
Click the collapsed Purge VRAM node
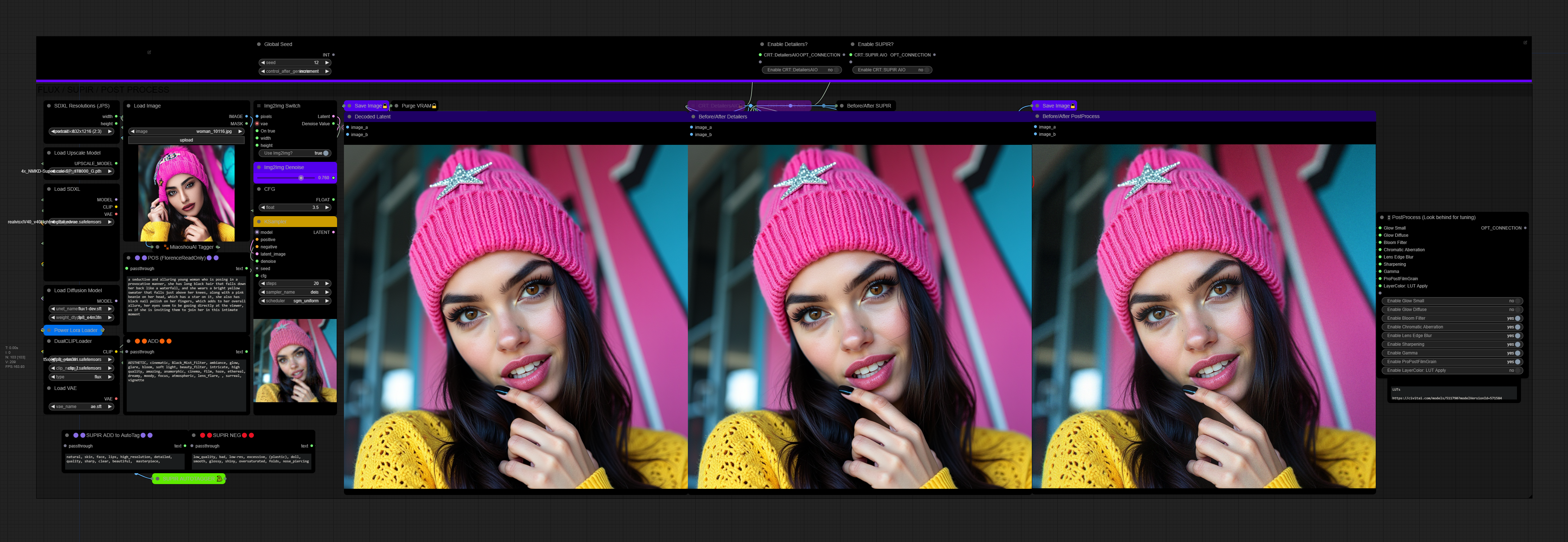pos(414,106)
